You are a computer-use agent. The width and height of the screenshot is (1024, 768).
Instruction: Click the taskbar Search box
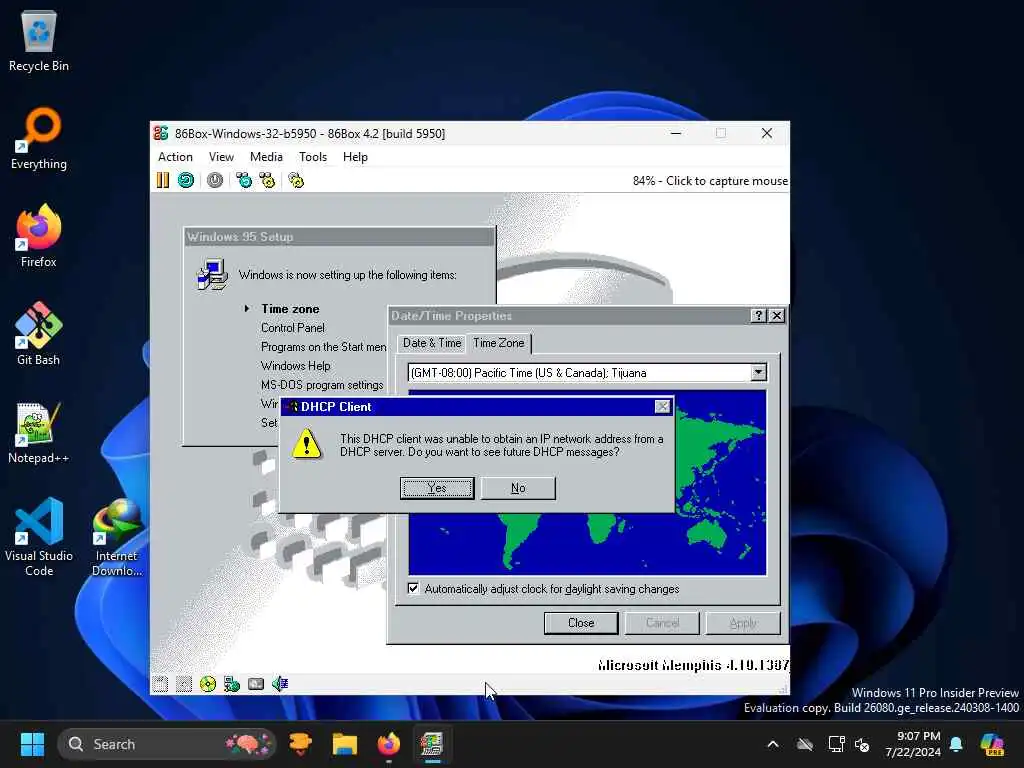167,744
